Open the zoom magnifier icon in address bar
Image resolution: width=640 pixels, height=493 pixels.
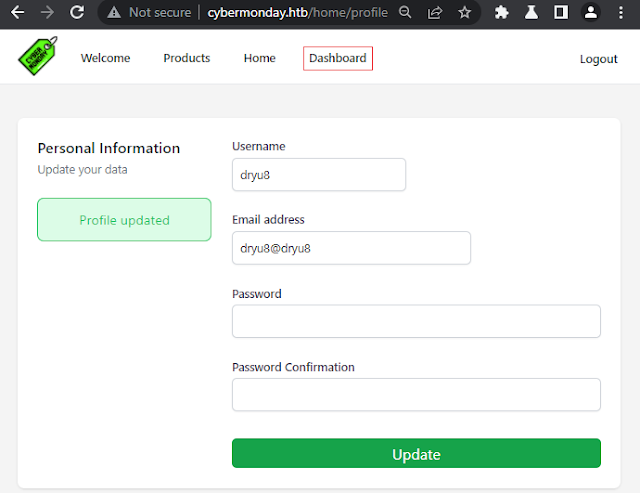405,12
